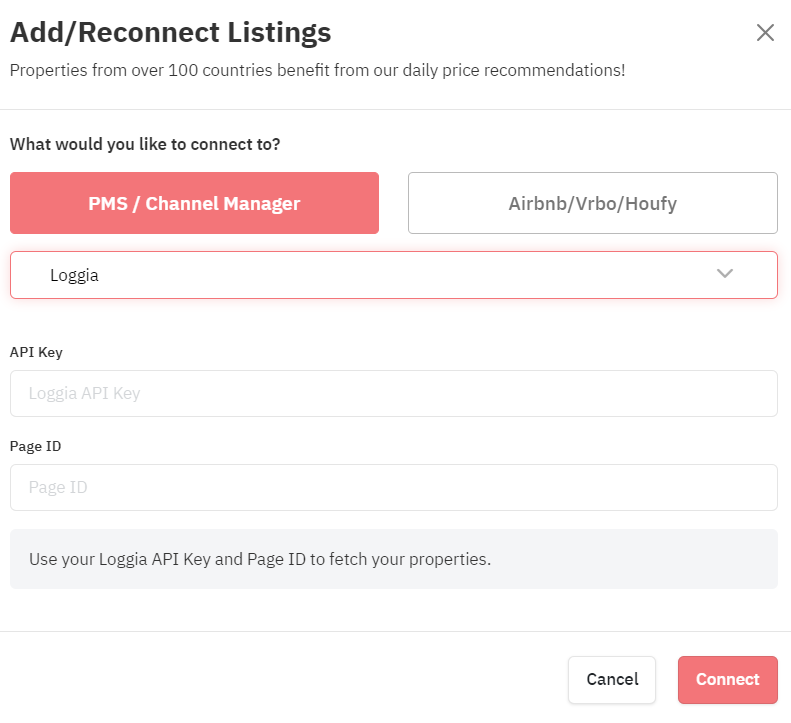Click the daily price recommendations subtitle
The image size is (791, 723).
click(x=317, y=70)
